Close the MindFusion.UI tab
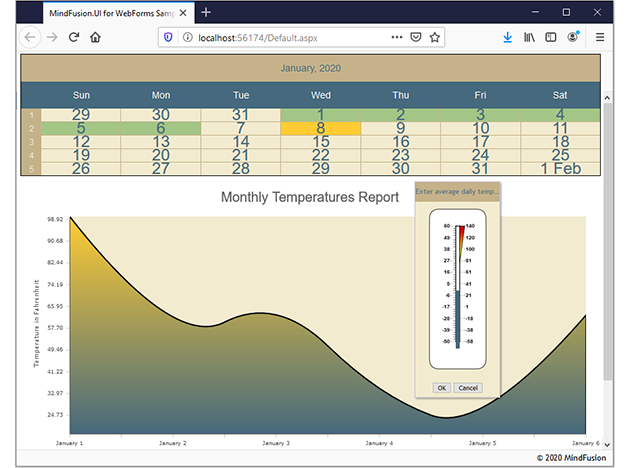630x468 pixels. click(x=183, y=13)
